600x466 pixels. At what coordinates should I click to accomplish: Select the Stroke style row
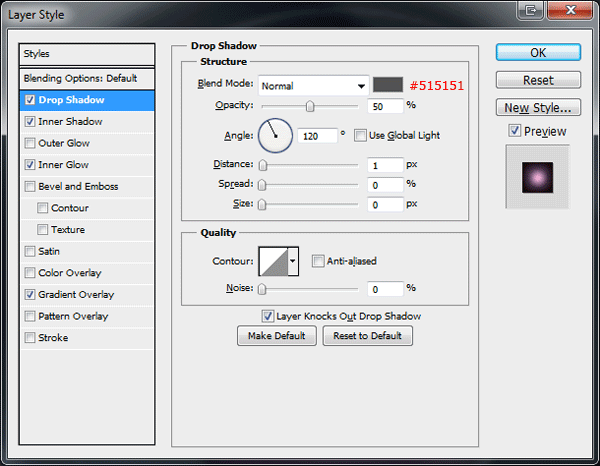pos(87,338)
